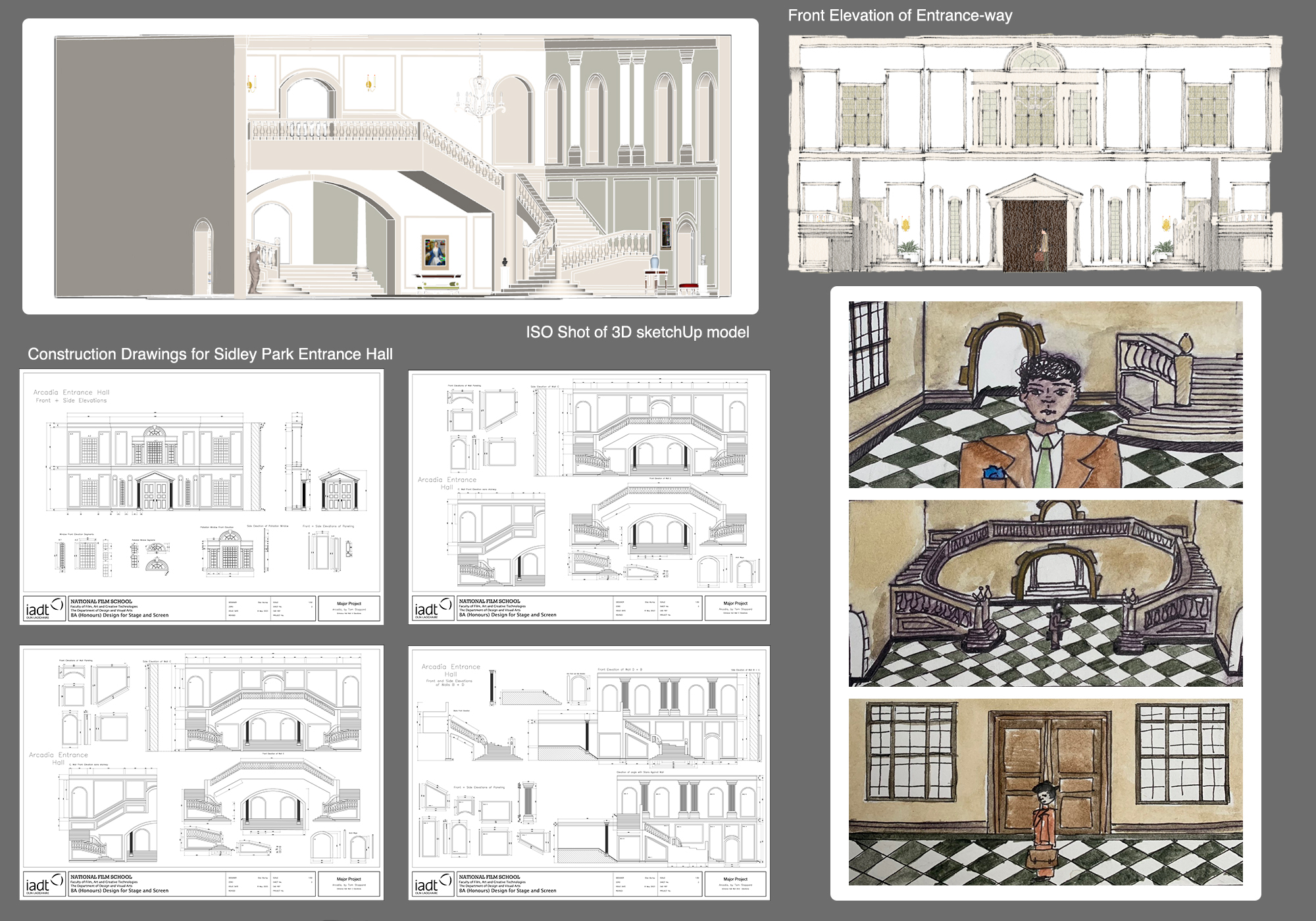Click the iadt logo on bottom-right drawing sheet
Screen dimensions: 1316x921
click(x=432, y=885)
